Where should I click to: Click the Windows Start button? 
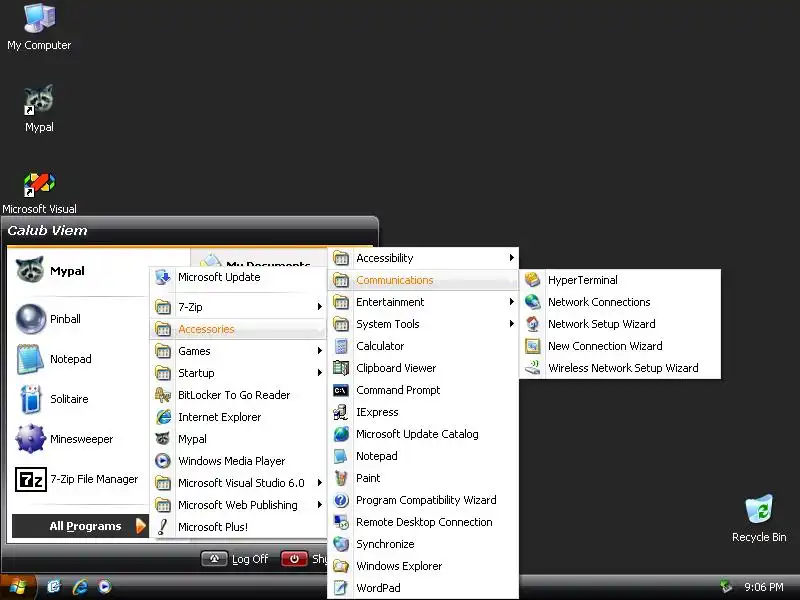[18, 587]
